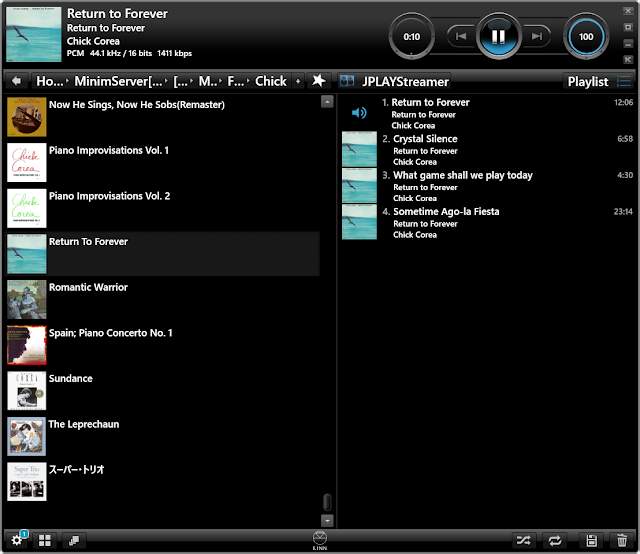This screenshot has width=640, height=554.
Task: Click the Sundance cover thumbnail
Action: coord(27,391)
